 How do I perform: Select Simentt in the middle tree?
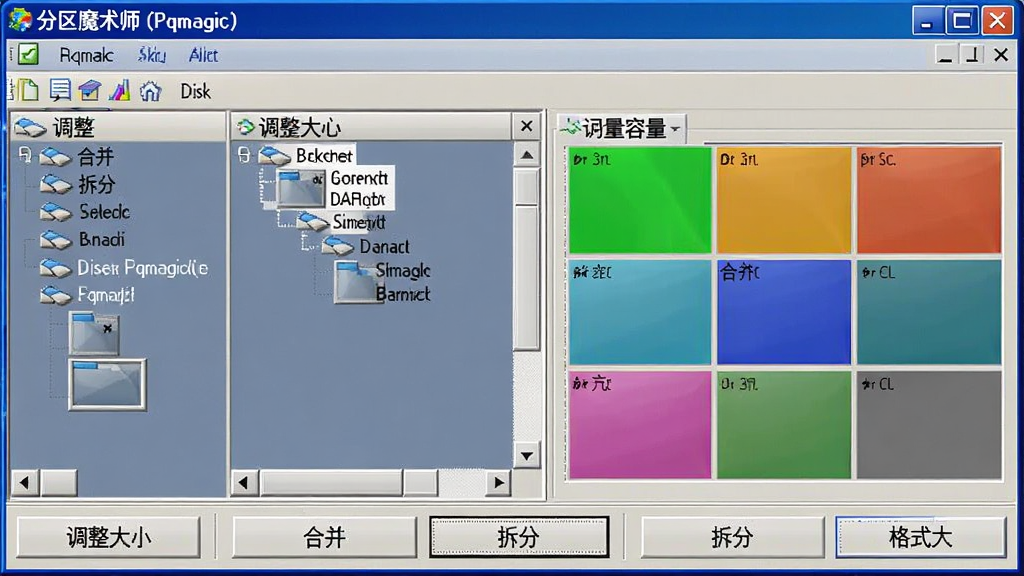point(359,222)
